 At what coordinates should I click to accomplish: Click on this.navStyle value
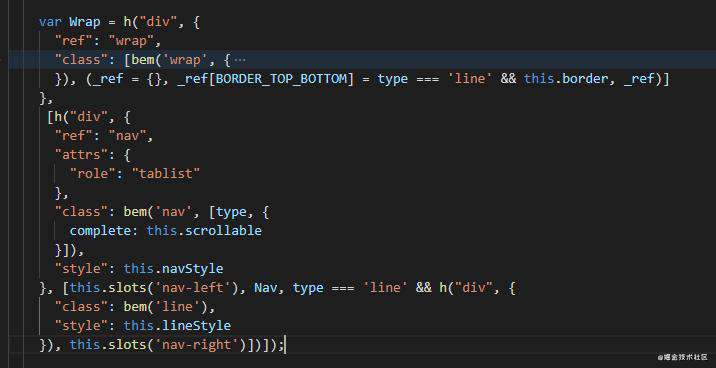tap(174, 268)
